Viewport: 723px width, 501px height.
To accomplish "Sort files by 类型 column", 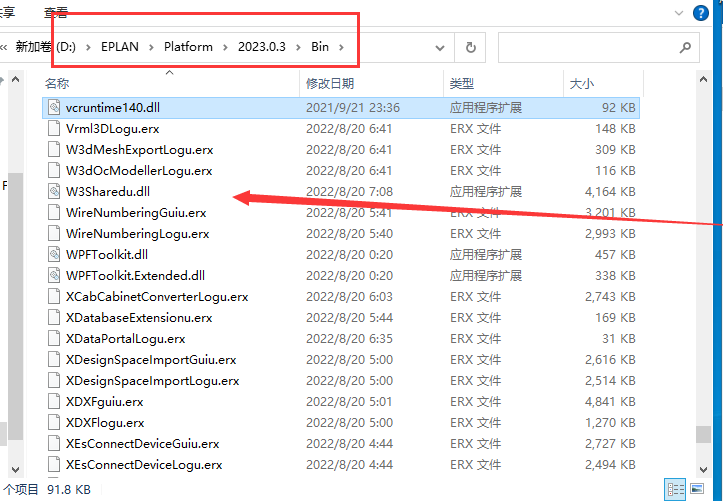I will tap(462, 83).
